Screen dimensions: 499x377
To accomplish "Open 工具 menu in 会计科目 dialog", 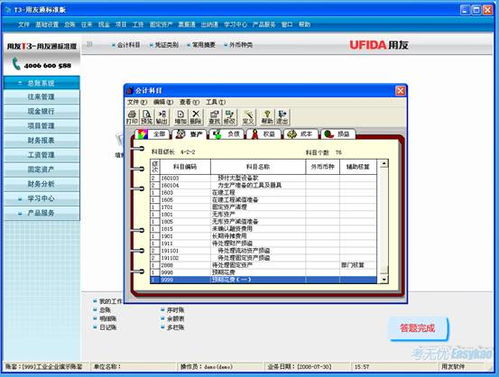I will [x=216, y=102].
